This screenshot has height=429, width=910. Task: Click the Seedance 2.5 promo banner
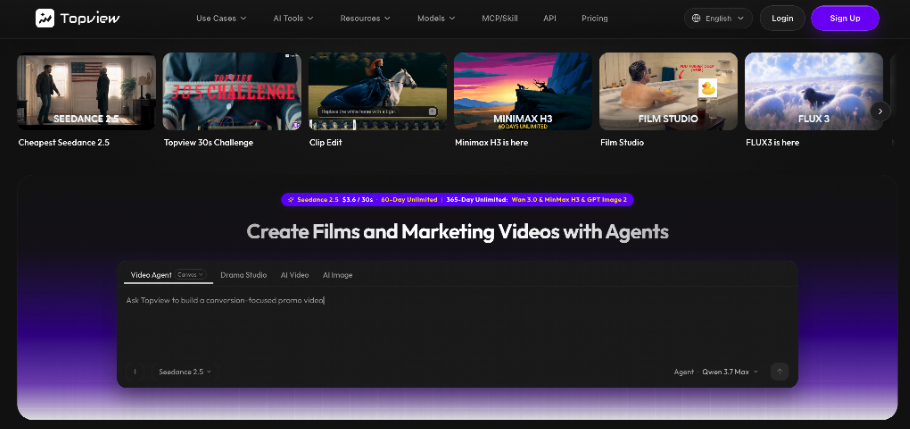pyautogui.click(x=457, y=199)
